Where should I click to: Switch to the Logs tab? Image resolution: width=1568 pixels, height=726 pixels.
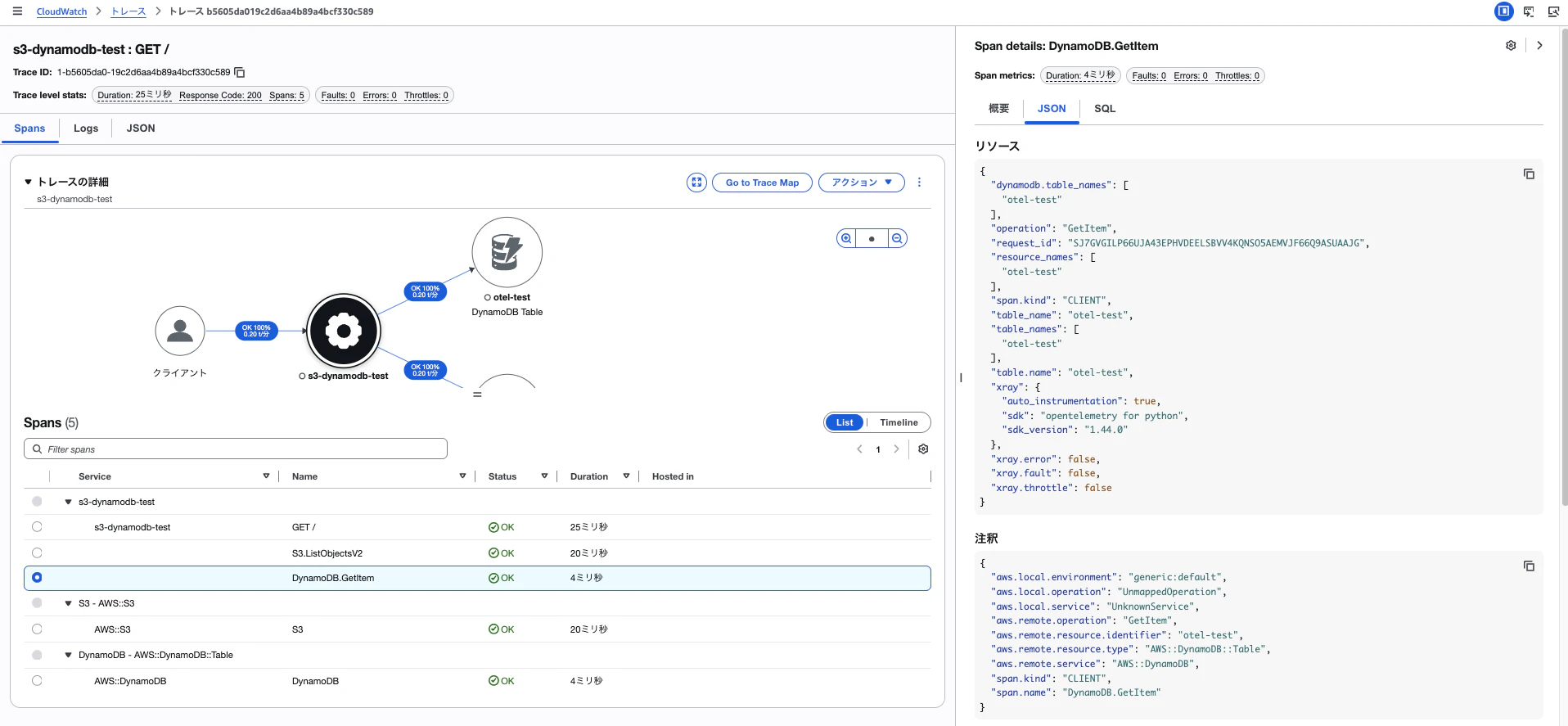[x=86, y=129]
